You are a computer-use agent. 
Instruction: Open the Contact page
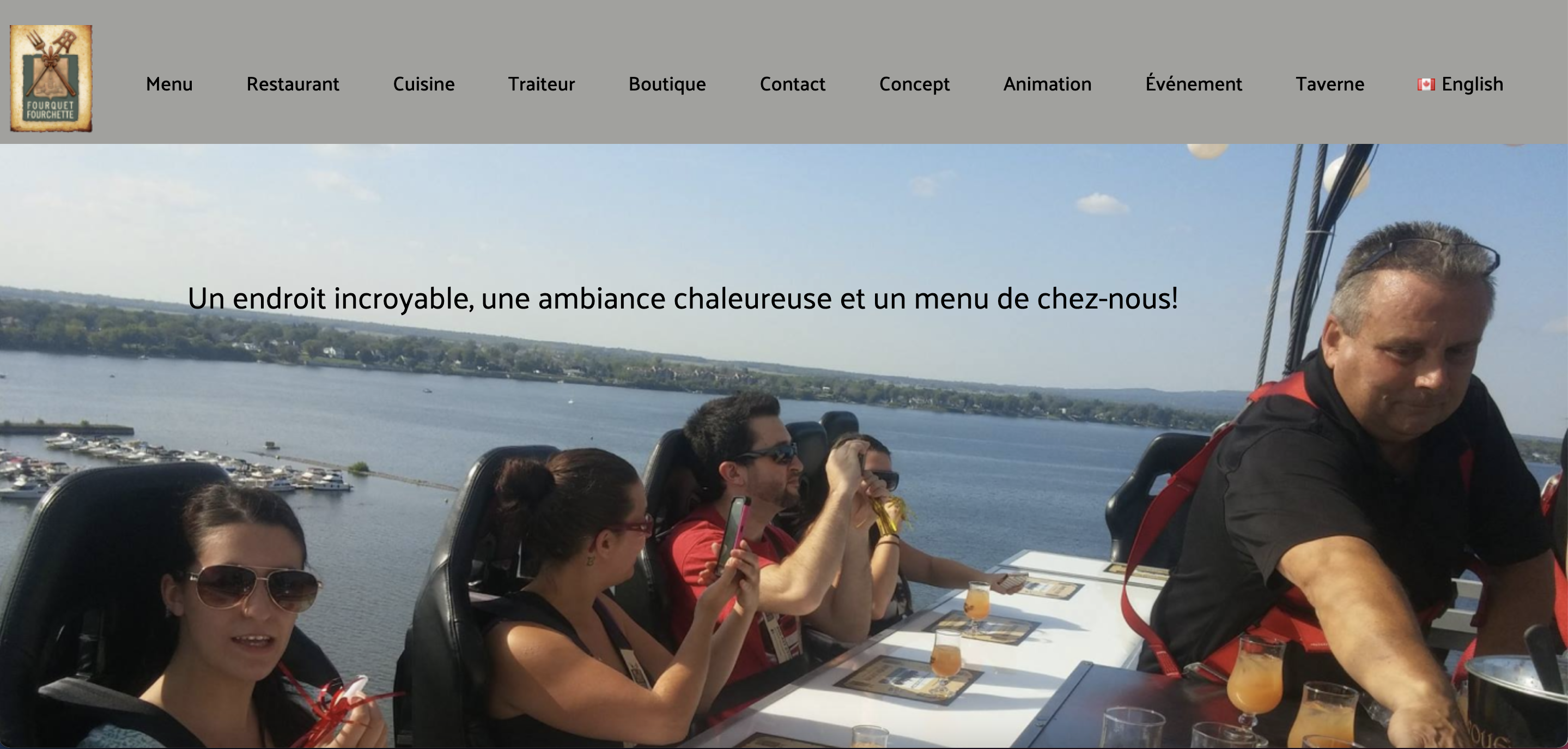(793, 84)
